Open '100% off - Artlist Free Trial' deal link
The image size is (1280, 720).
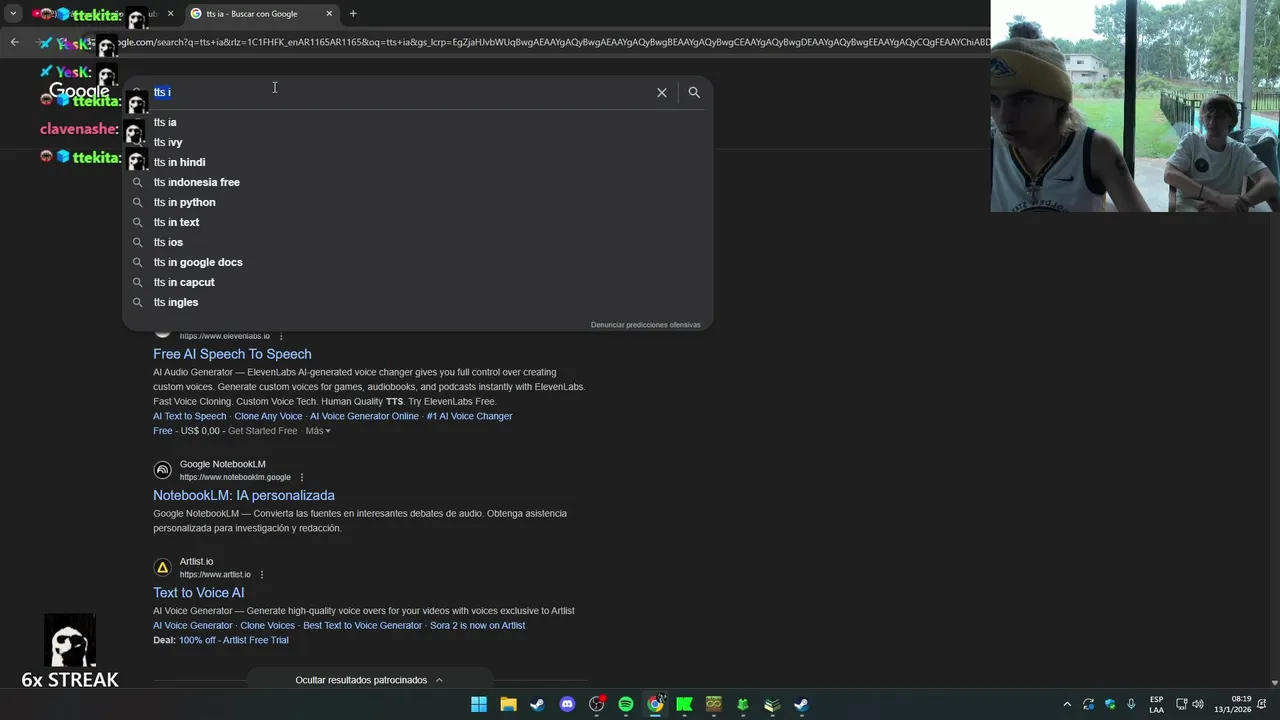(234, 640)
